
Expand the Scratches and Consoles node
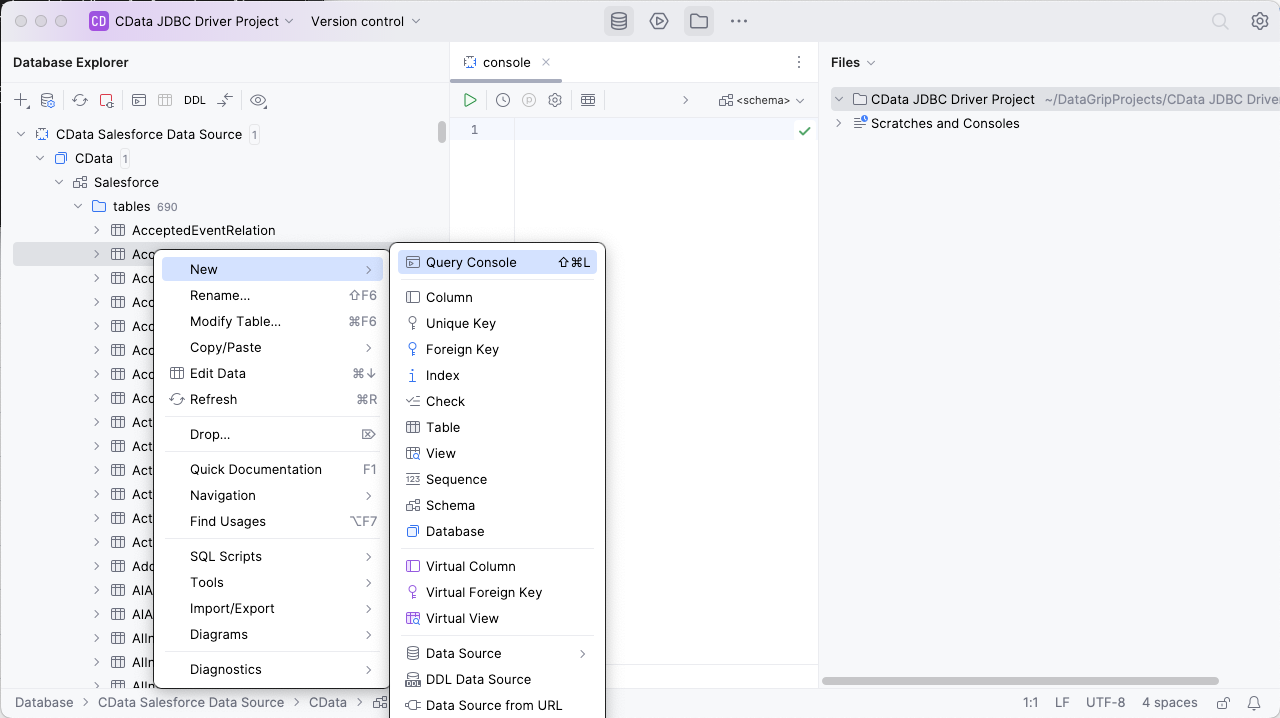click(838, 123)
